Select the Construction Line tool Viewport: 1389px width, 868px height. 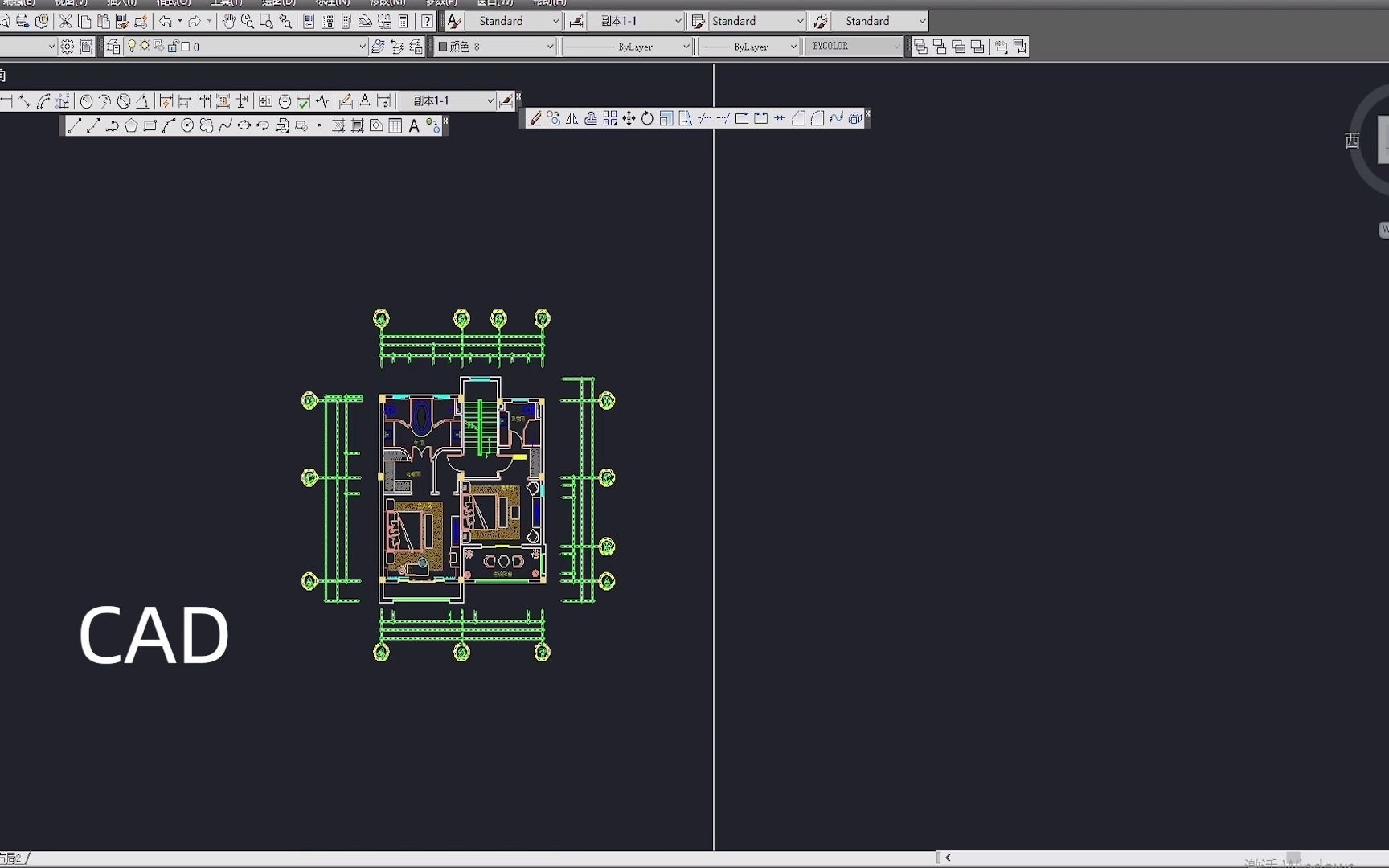coord(93,125)
